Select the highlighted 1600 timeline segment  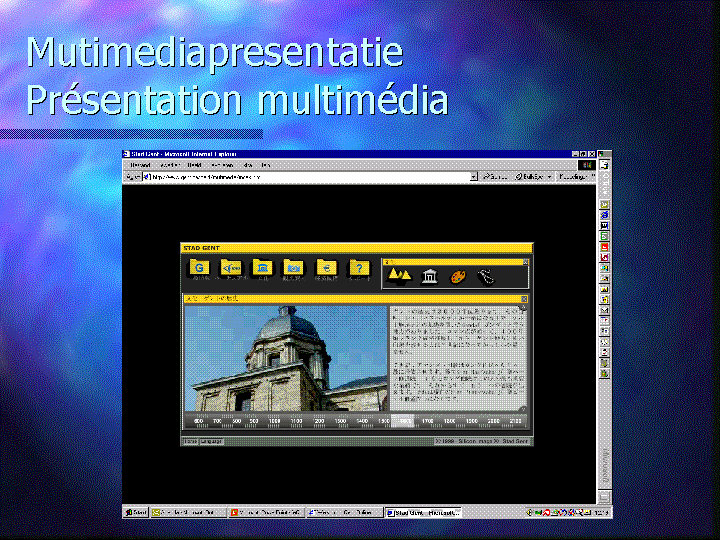[x=405, y=422]
